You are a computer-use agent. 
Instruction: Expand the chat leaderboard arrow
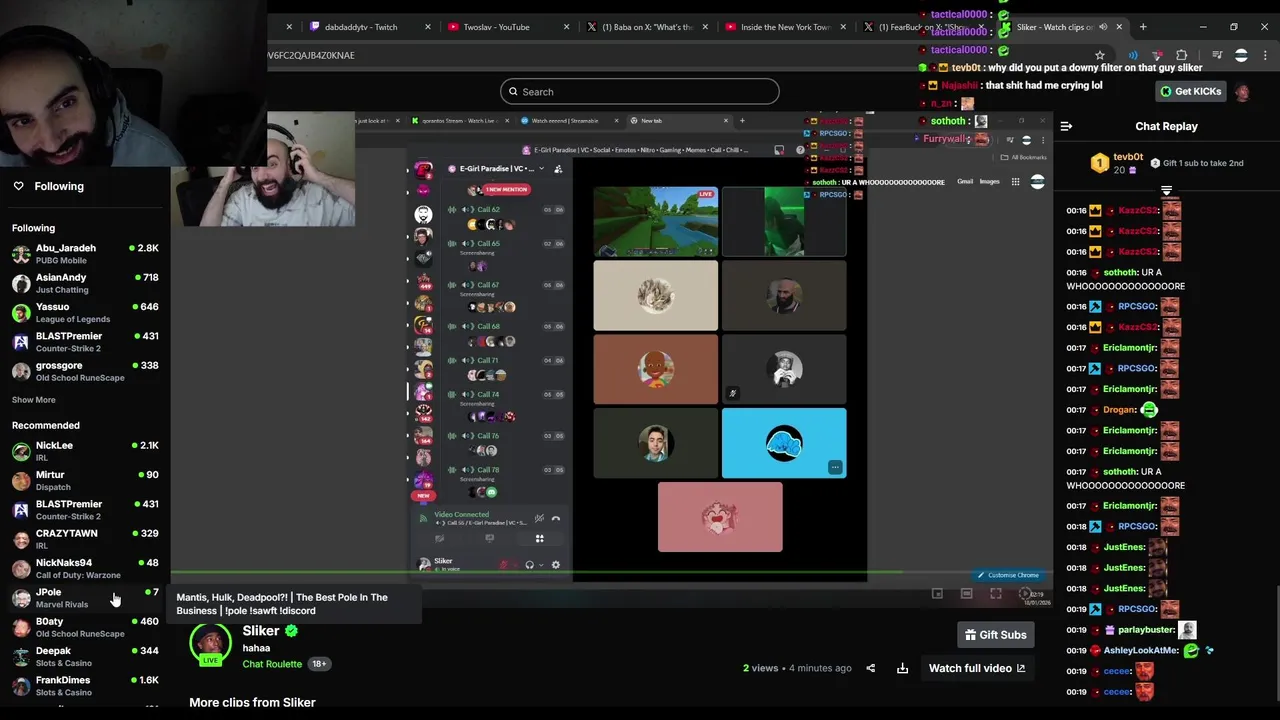click(1166, 190)
